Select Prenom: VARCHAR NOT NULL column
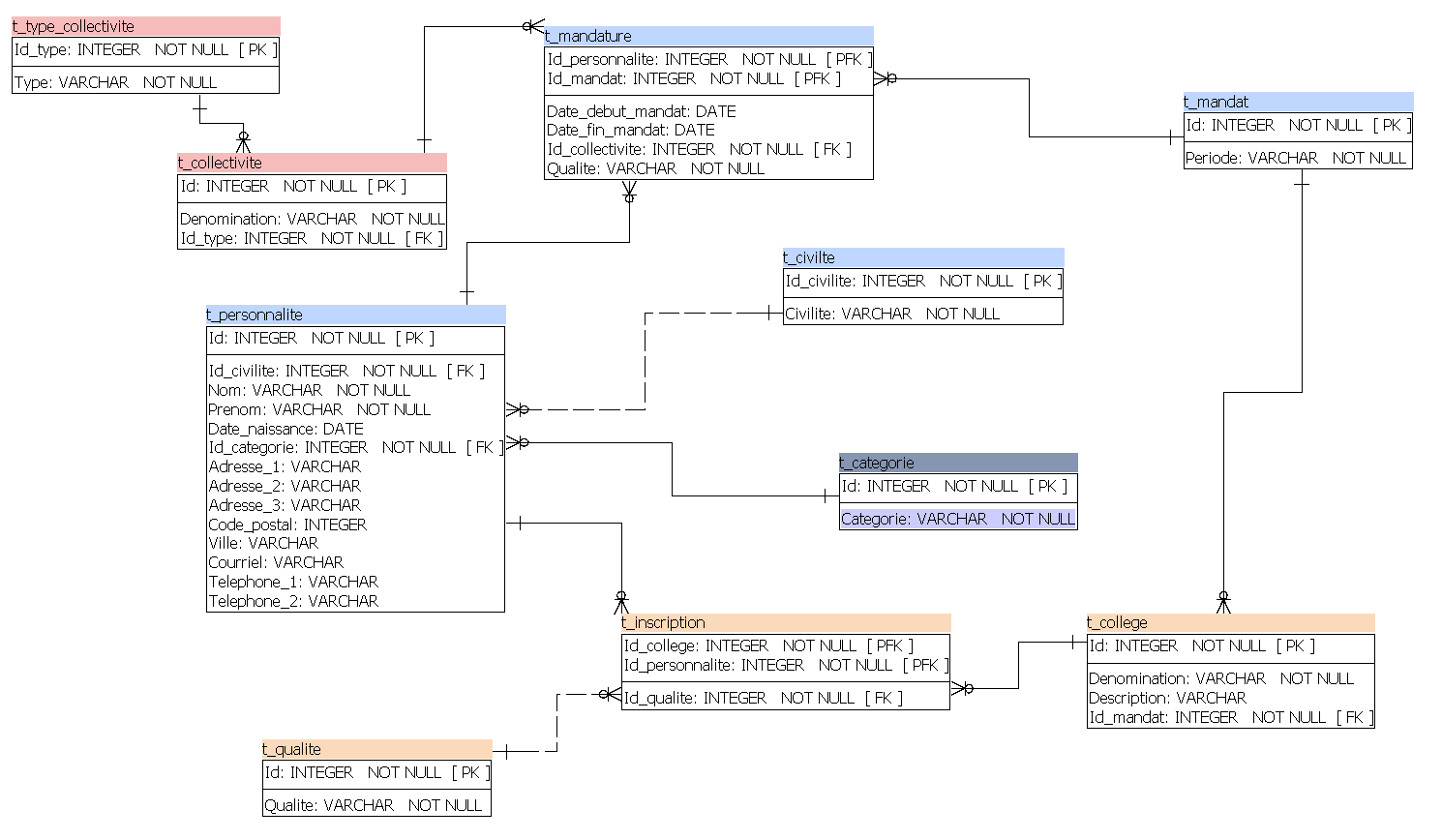The width and height of the screenshot is (1442, 840). (x=319, y=409)
